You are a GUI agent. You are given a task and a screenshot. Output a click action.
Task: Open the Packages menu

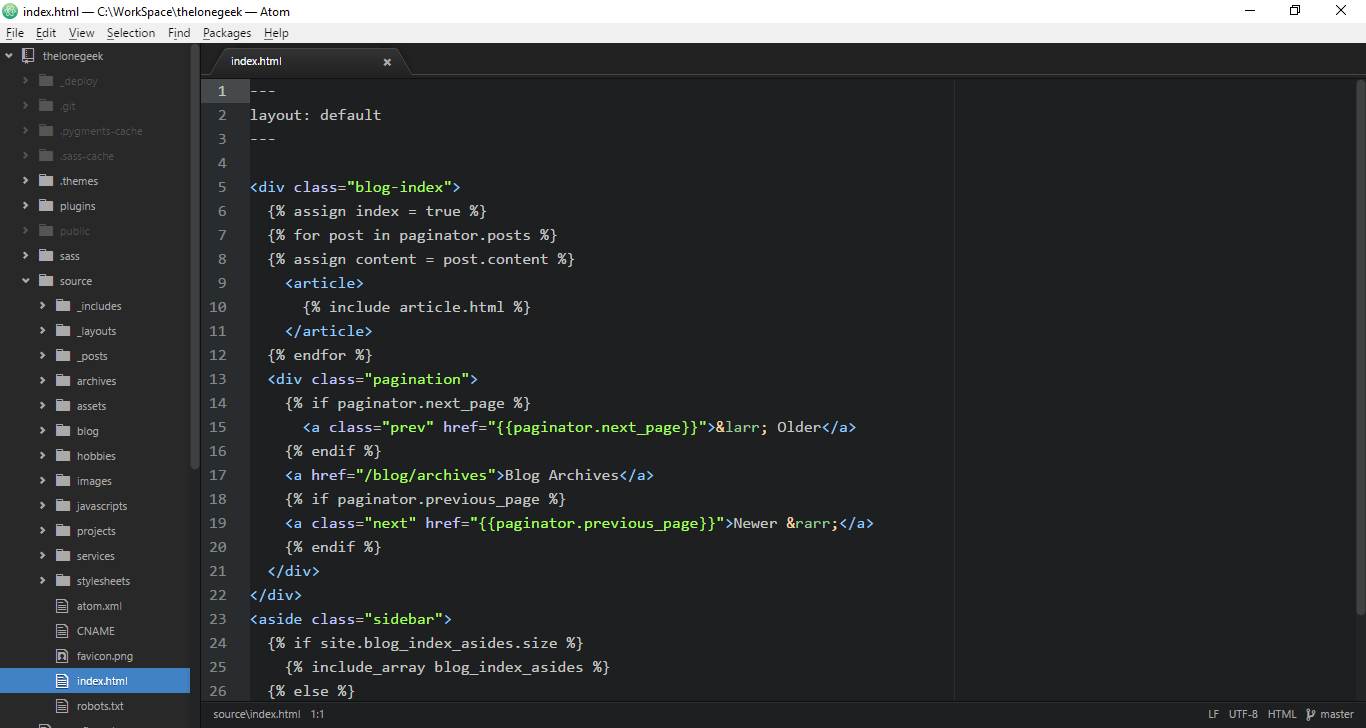[x=227, y=32]
